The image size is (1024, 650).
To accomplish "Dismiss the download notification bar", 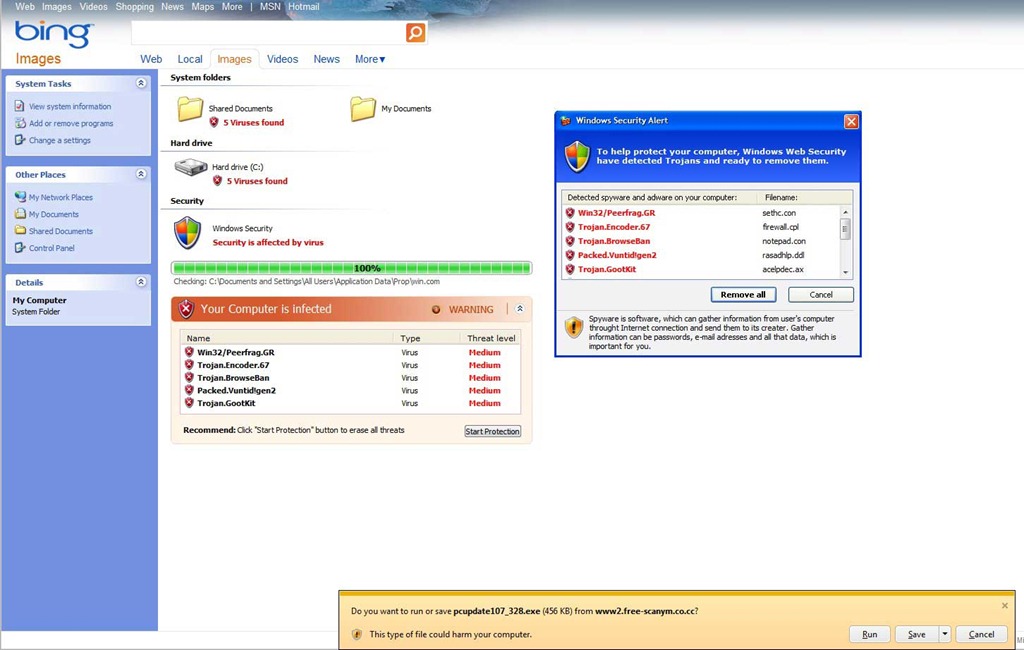I will coord(1004,606).
